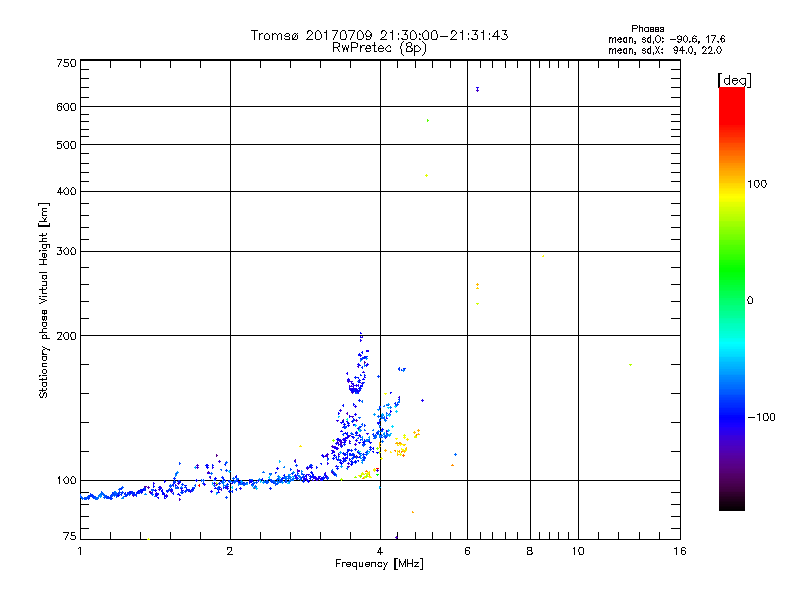Click the '[deg]' colorbar unit label
The width and height of the screenshot is (800, 600).
click(734, 80)
